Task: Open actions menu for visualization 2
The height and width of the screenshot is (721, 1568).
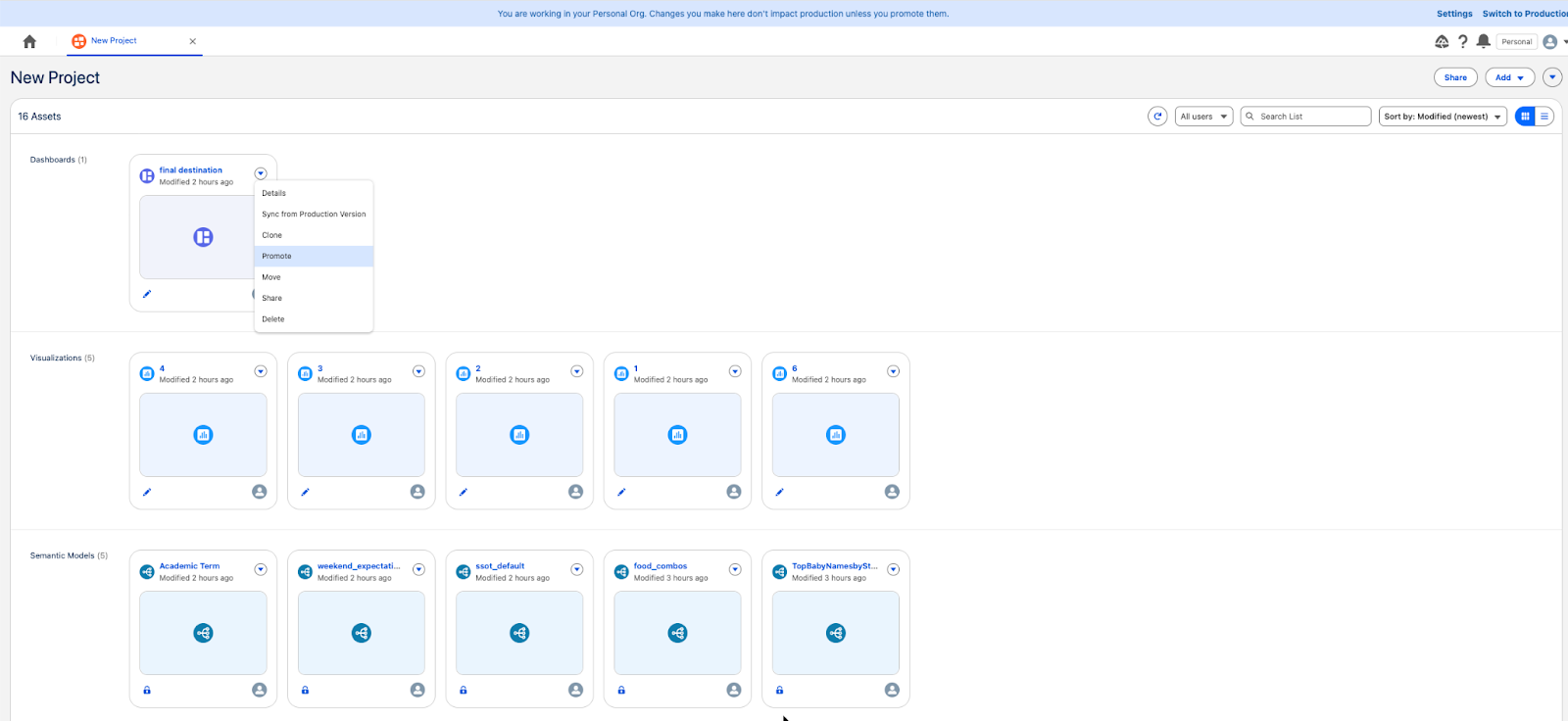Action: (x=577, y=371)
